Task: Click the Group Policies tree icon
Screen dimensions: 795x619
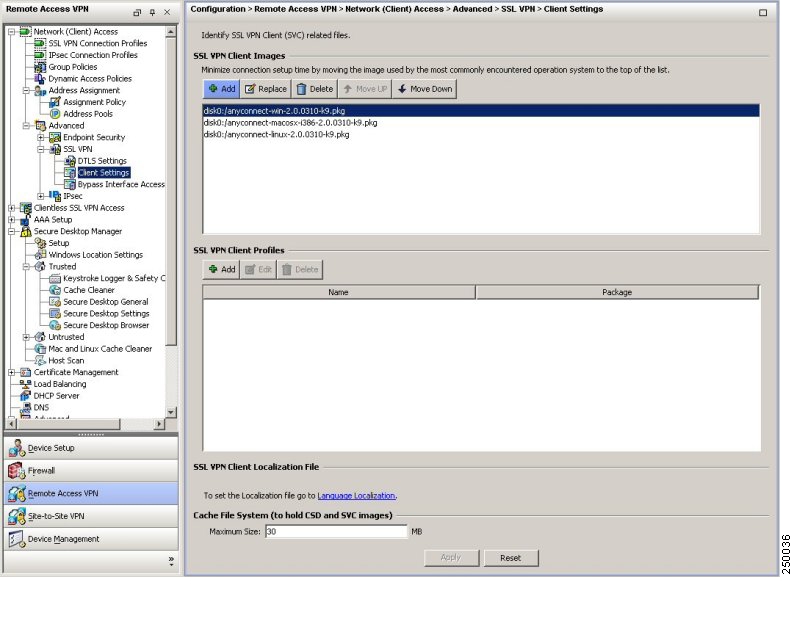Action: [x=40, y=67]
